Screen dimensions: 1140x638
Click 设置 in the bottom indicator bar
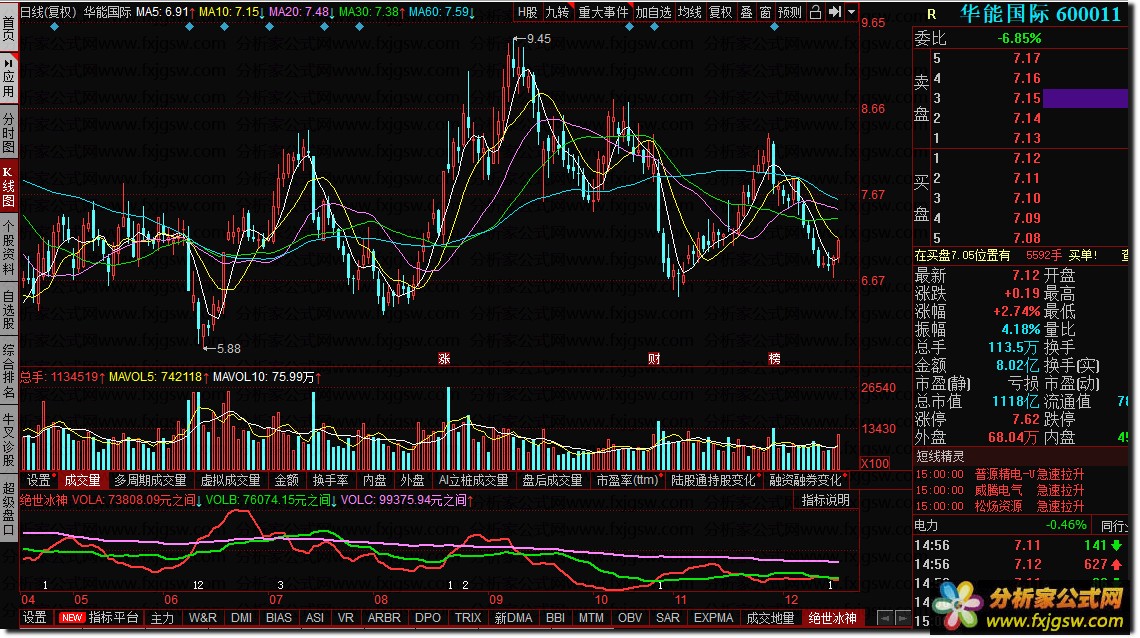(x=34, y=618)
